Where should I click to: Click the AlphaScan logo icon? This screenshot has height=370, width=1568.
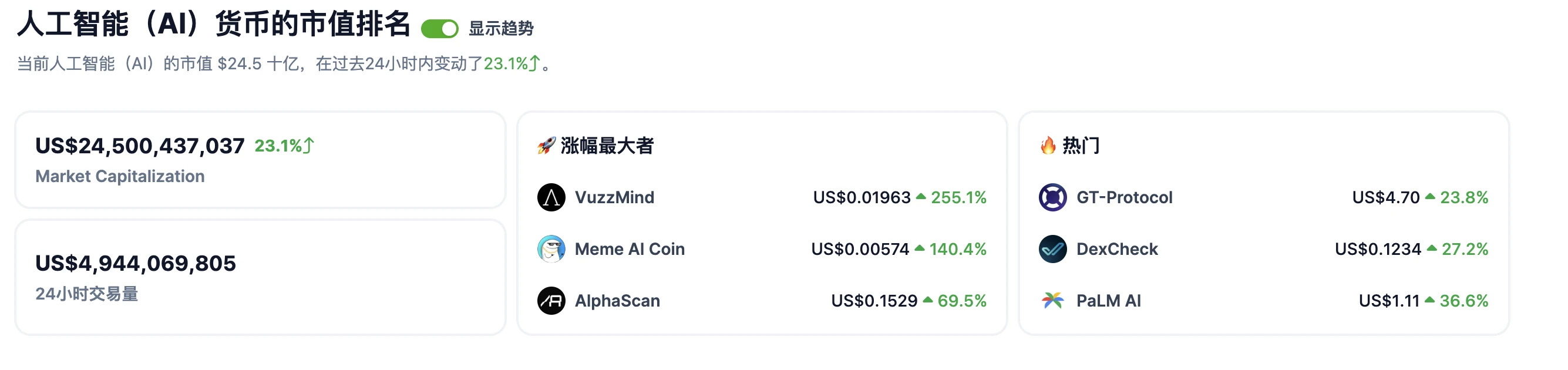click(551, 301)
